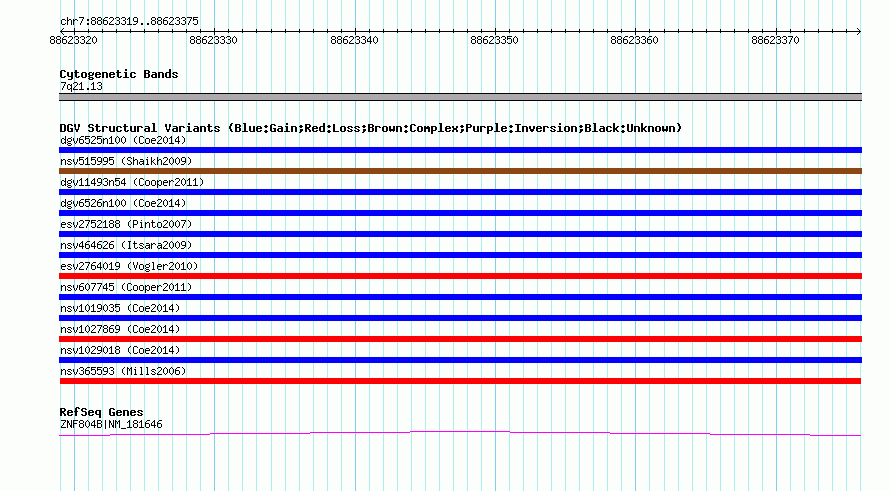Click ruler tick label 88623330
890x491 pixels.
point(213,40)
